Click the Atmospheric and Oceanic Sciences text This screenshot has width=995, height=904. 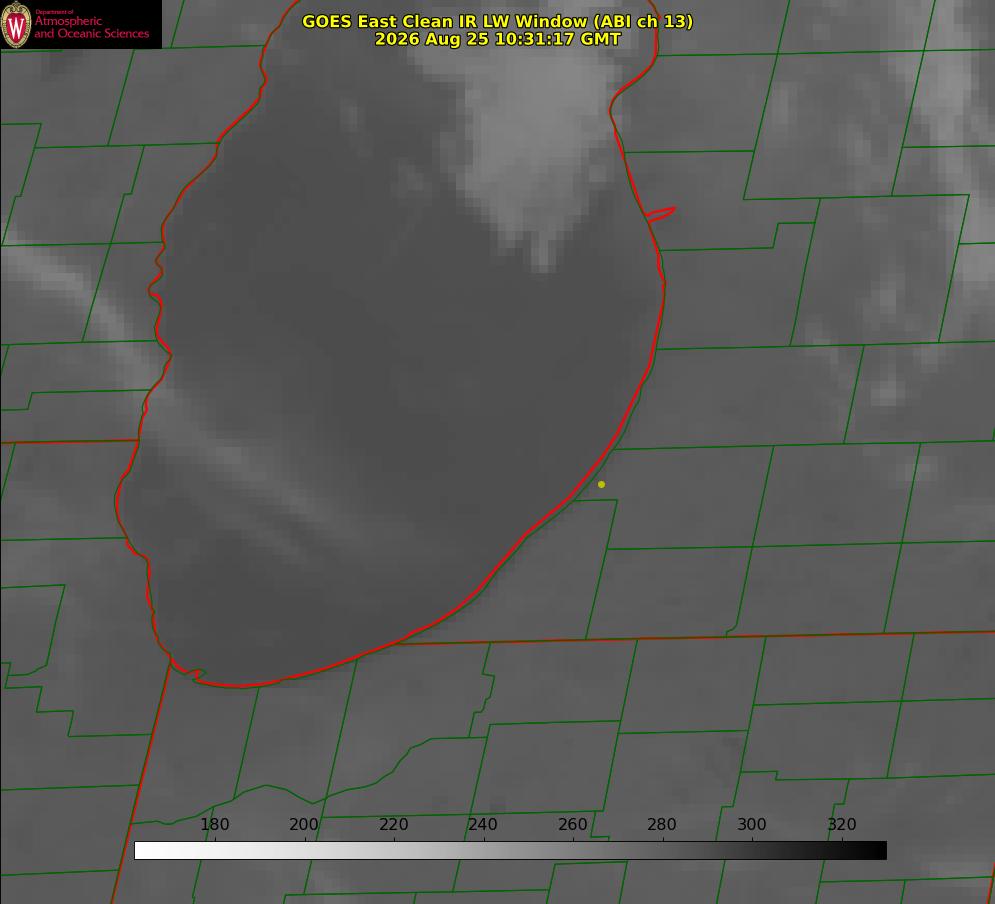pyautogui.click(x=91, y=27)
